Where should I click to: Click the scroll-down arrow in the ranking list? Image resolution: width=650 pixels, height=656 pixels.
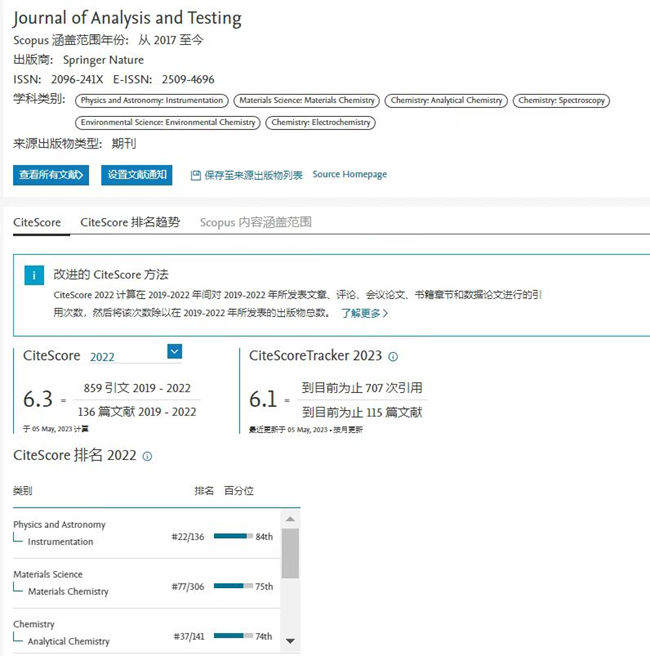coord(290,640)
